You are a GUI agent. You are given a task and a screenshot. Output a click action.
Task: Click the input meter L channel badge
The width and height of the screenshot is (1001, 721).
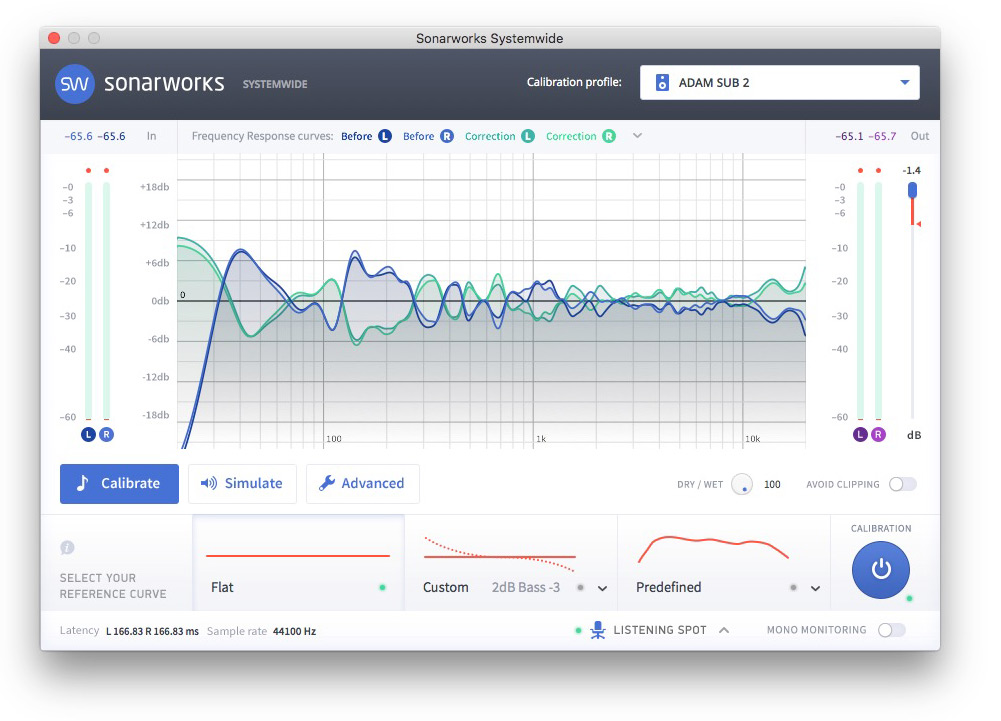click(x=88, y=435)
